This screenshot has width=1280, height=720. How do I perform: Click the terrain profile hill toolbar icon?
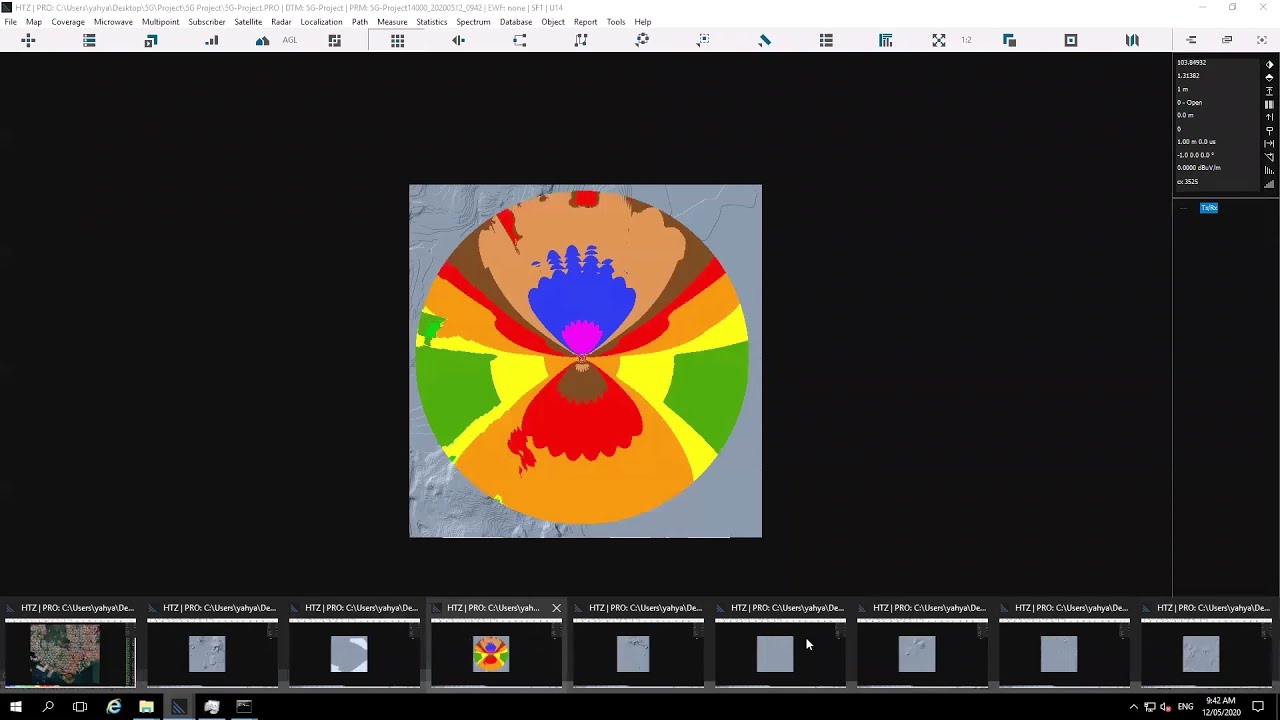(262, 40)
